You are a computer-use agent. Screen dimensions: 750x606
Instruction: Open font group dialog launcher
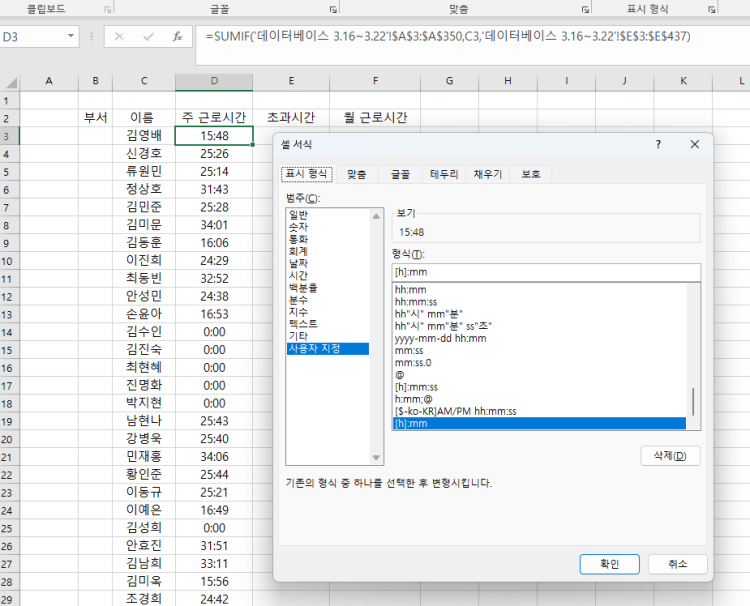[x=332, y=10]
